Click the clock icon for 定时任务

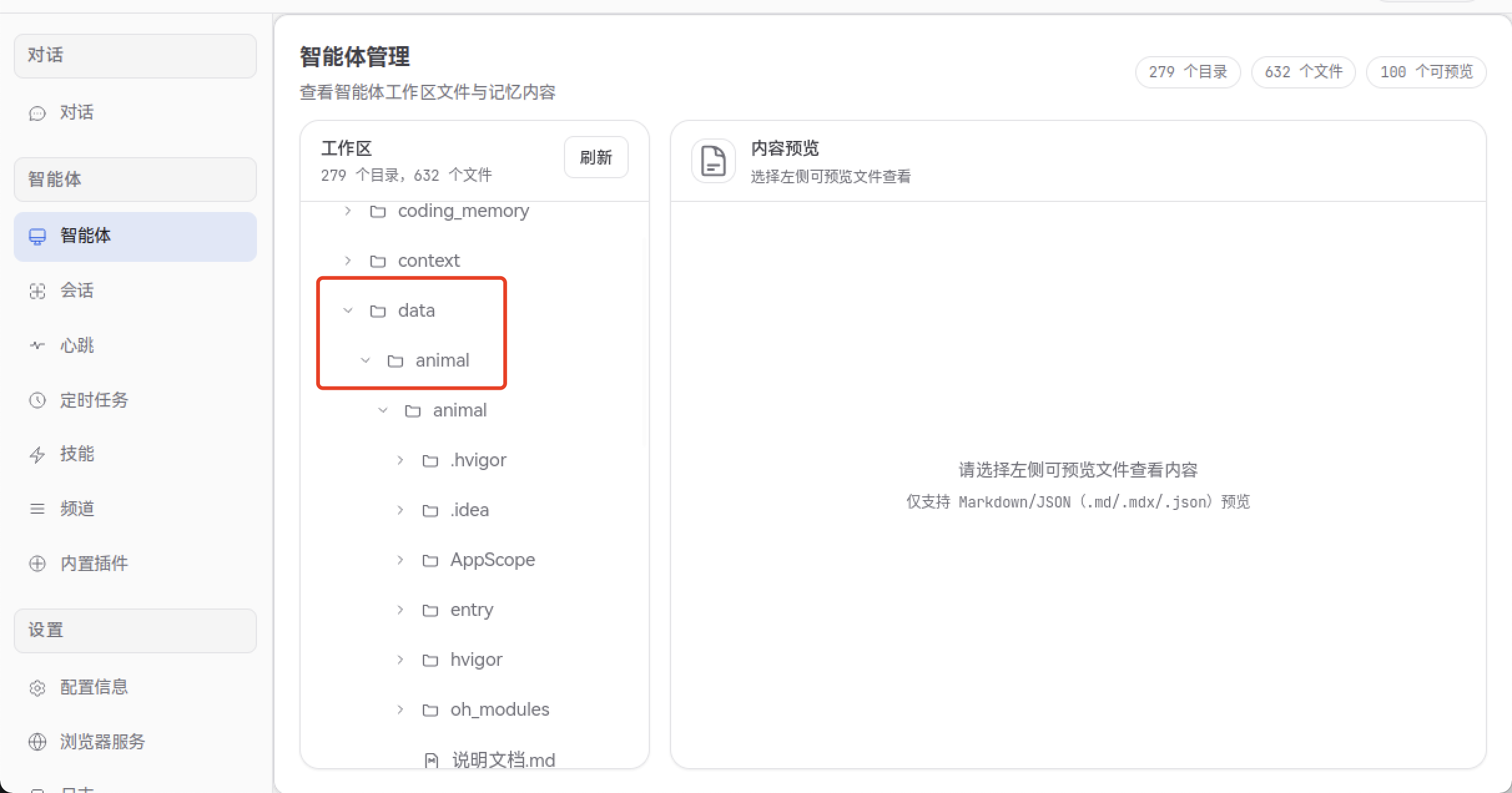pyautogui.click(x=37, y=400)
